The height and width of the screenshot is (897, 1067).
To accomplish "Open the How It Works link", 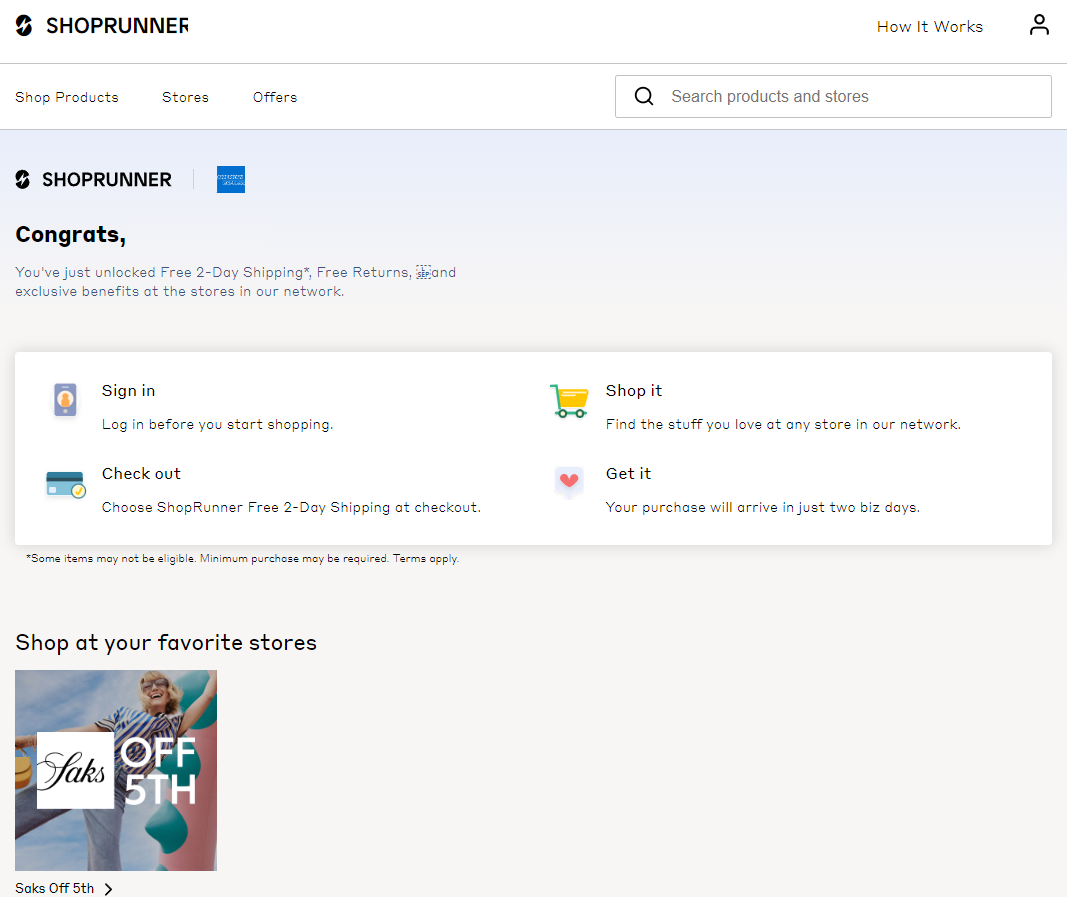I will pos(930,27).
